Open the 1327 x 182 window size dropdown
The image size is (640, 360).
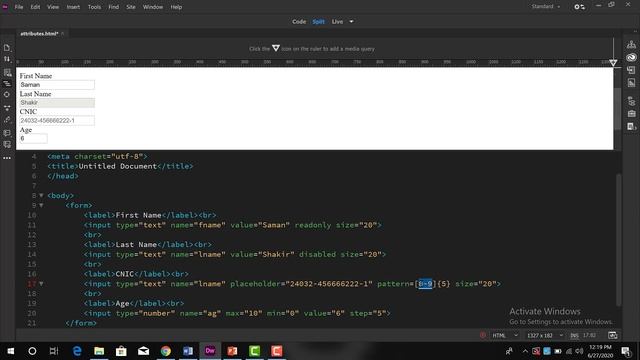[545, 336]
